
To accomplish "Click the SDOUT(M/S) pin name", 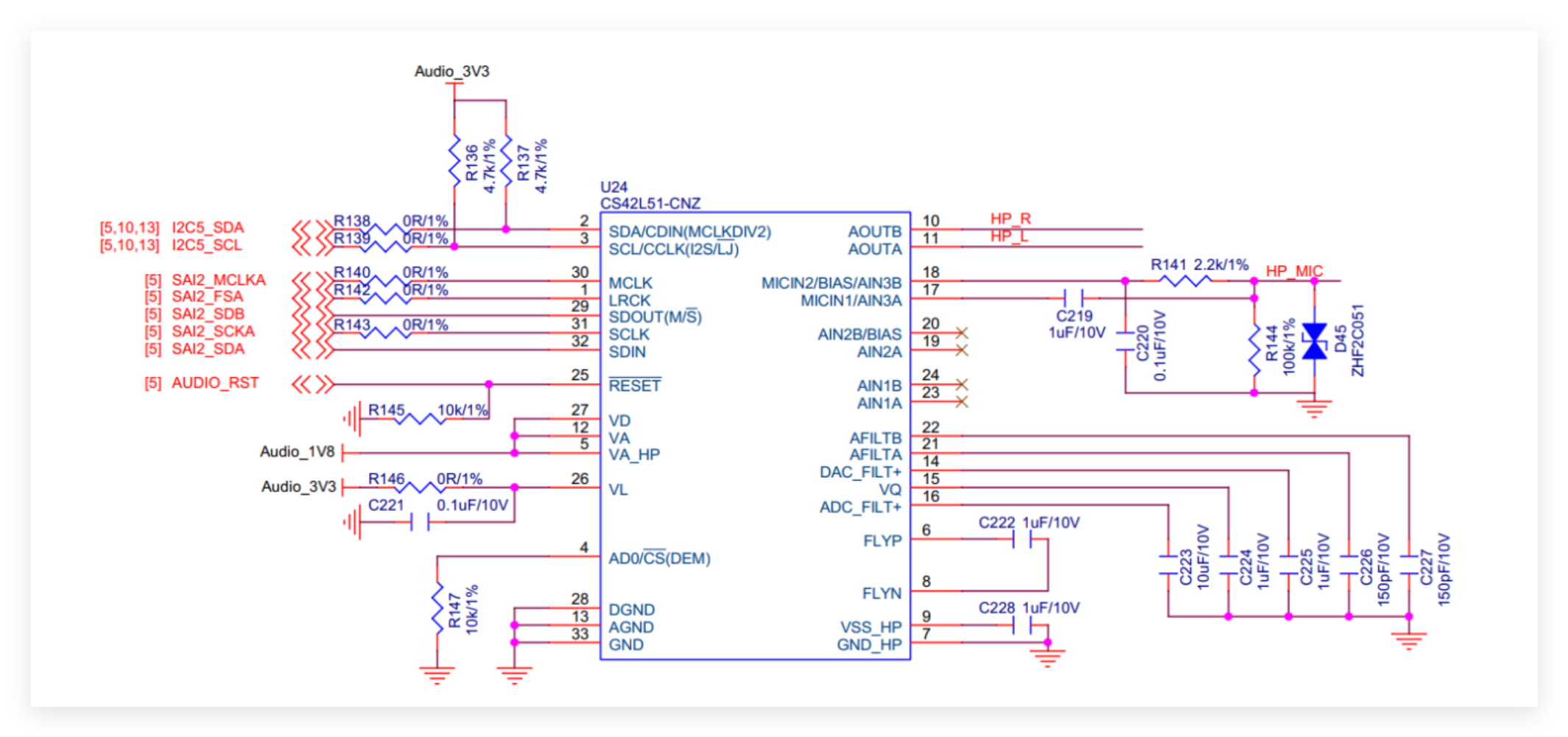I will pos(655,317).
